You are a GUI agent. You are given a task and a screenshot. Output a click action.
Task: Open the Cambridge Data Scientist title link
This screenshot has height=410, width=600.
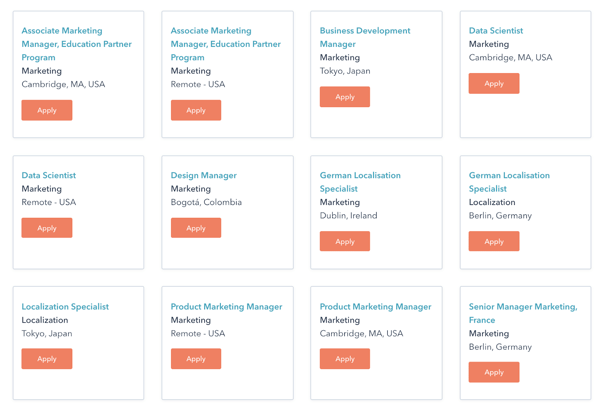[496, 31]
